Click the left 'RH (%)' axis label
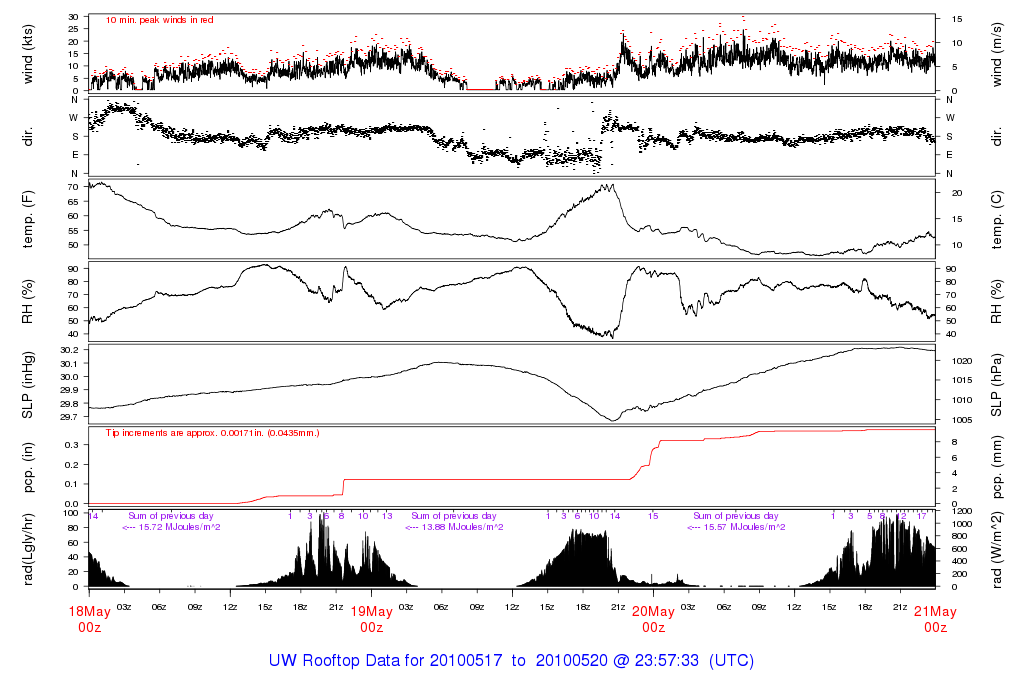 pyautogui.click(x=27, y=302)
